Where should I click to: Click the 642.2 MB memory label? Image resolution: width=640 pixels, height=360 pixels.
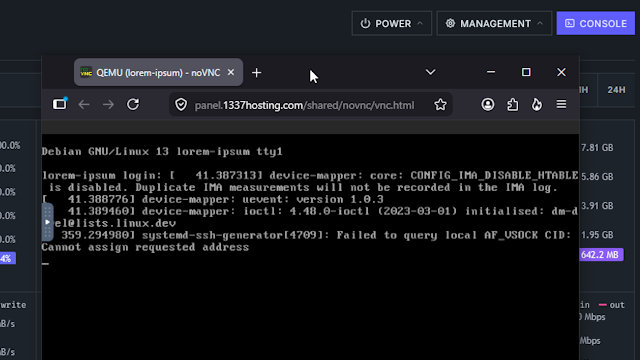click(x=600, y=255)
